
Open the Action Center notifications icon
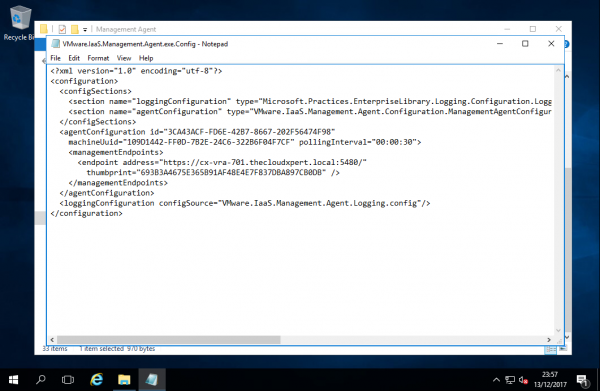pyautogui.click(x=583, y=380)
